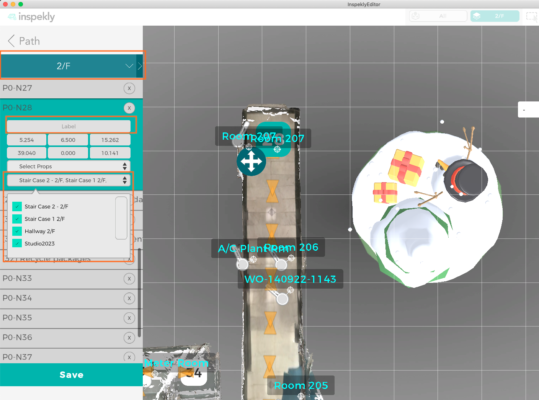Switch to the 2/F floor view
Image resolution: width=539 pixels, height=400 pixels.
495,16
